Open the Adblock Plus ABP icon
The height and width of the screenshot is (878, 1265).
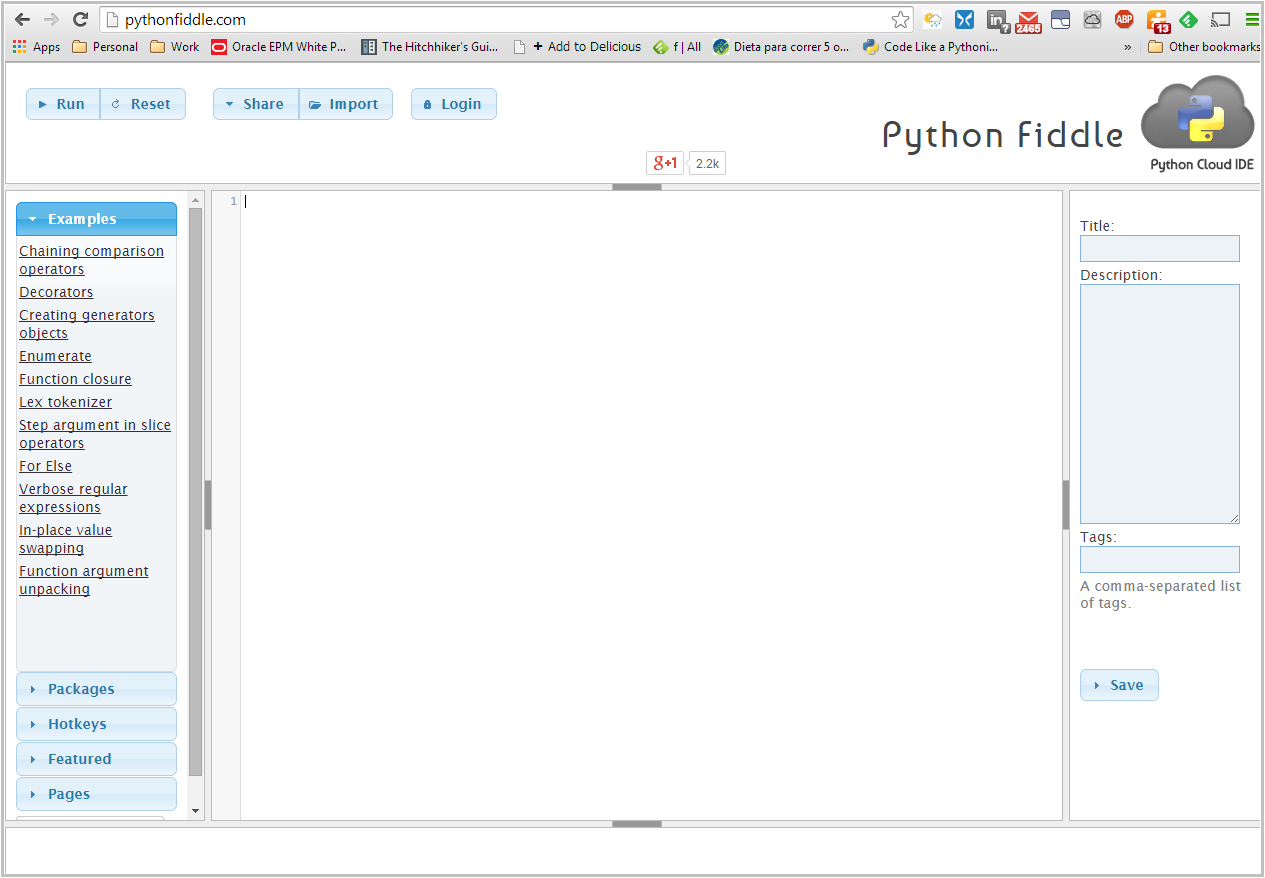(x=1124, y=19)
